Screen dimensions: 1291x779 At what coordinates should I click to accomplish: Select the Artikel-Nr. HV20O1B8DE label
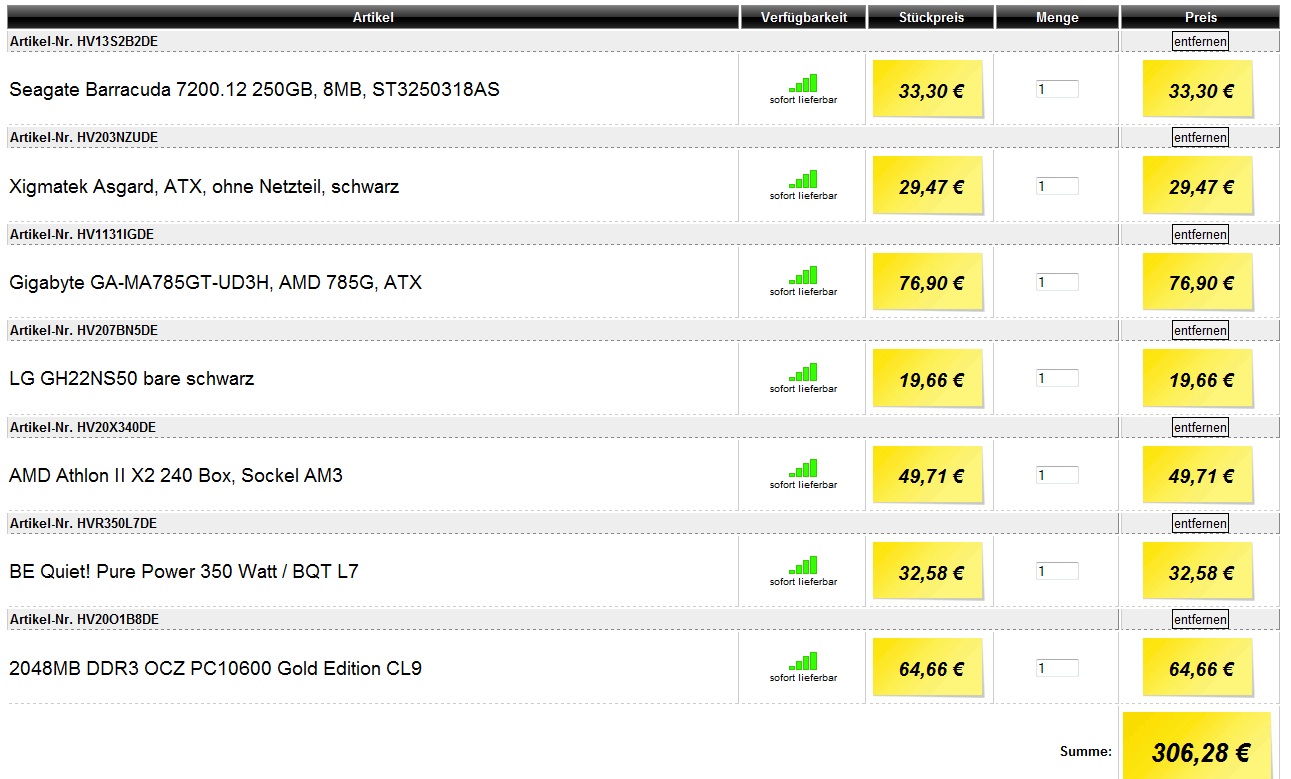84,620
